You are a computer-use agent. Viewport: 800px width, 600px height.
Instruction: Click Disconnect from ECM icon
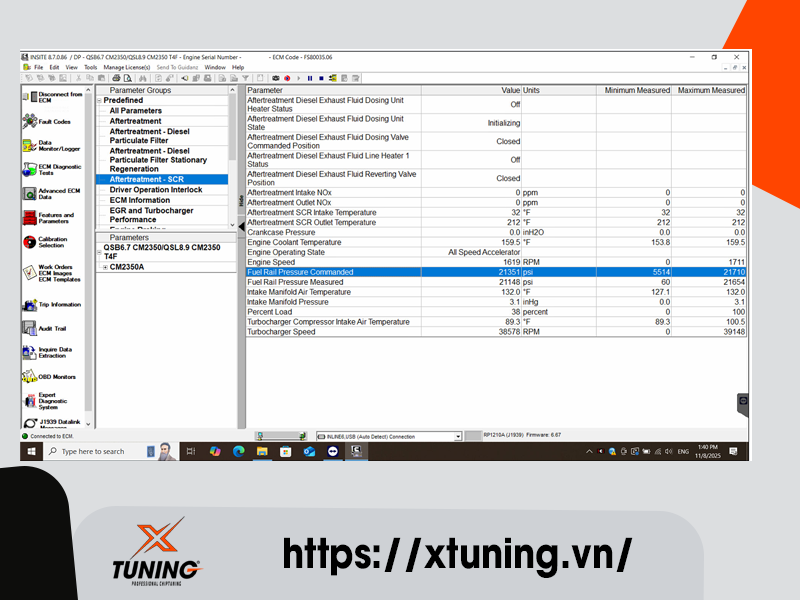pyautogui.click(x=30, y=95)
